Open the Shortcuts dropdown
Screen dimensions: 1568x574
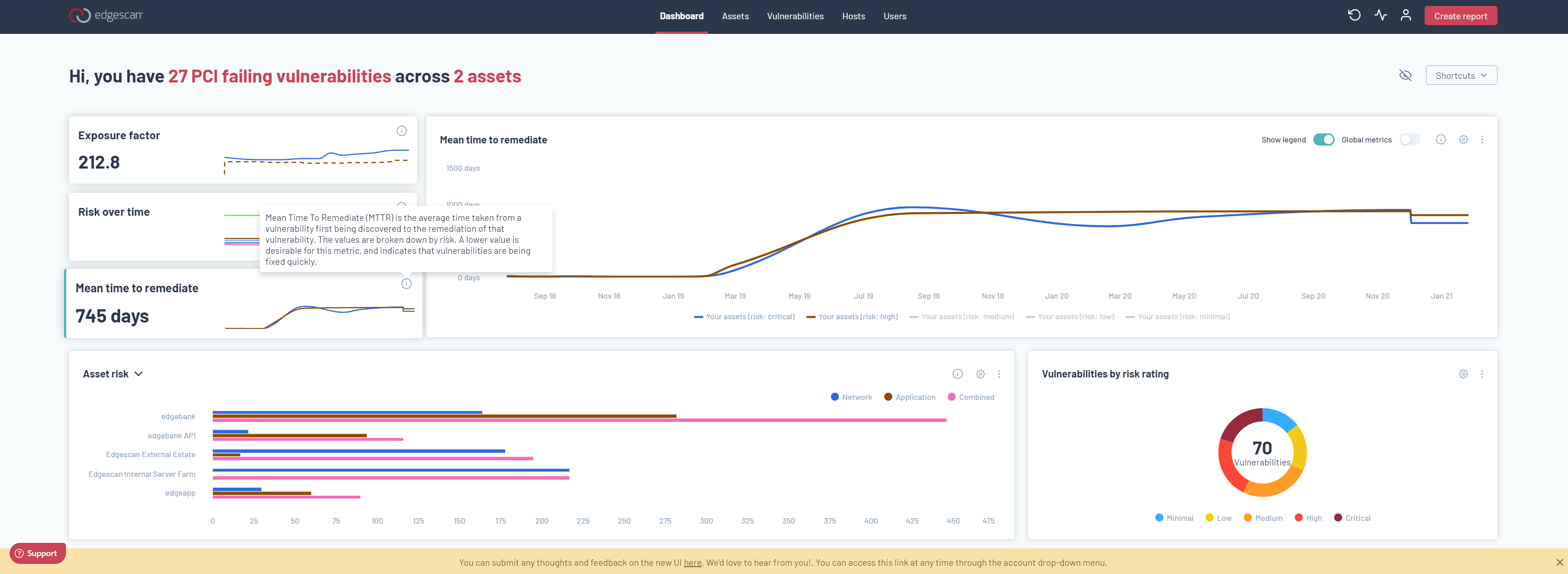point(1461,76)
